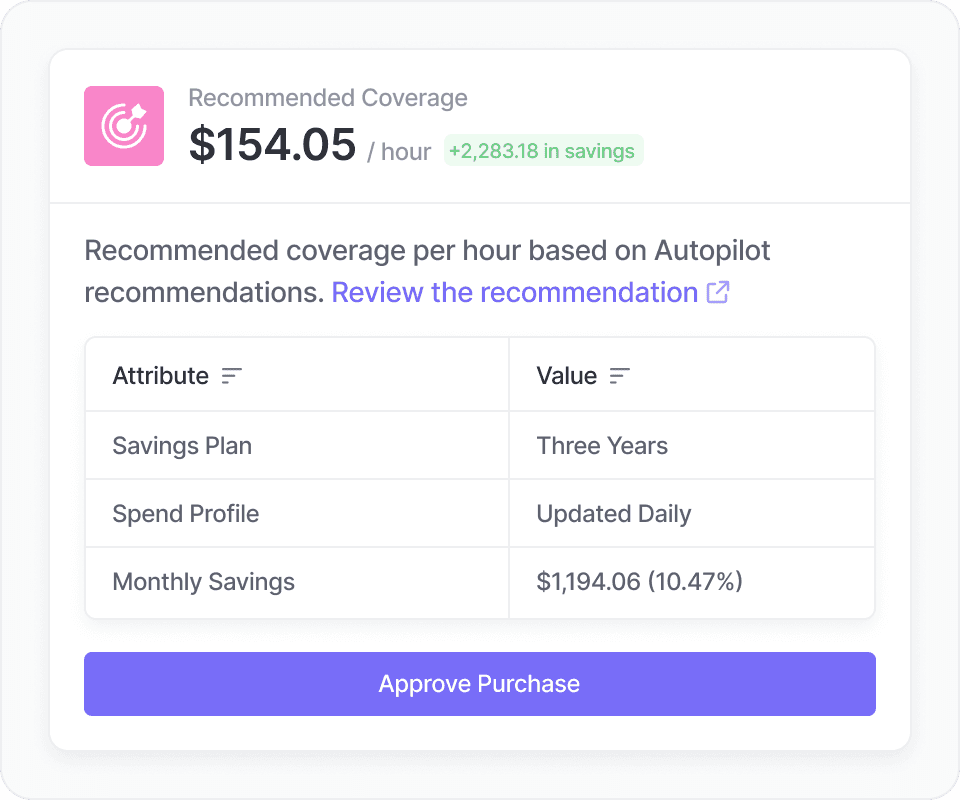Click the Three Years value cell
The width and height of the screenshot is (960, 800).
(602, 445)
